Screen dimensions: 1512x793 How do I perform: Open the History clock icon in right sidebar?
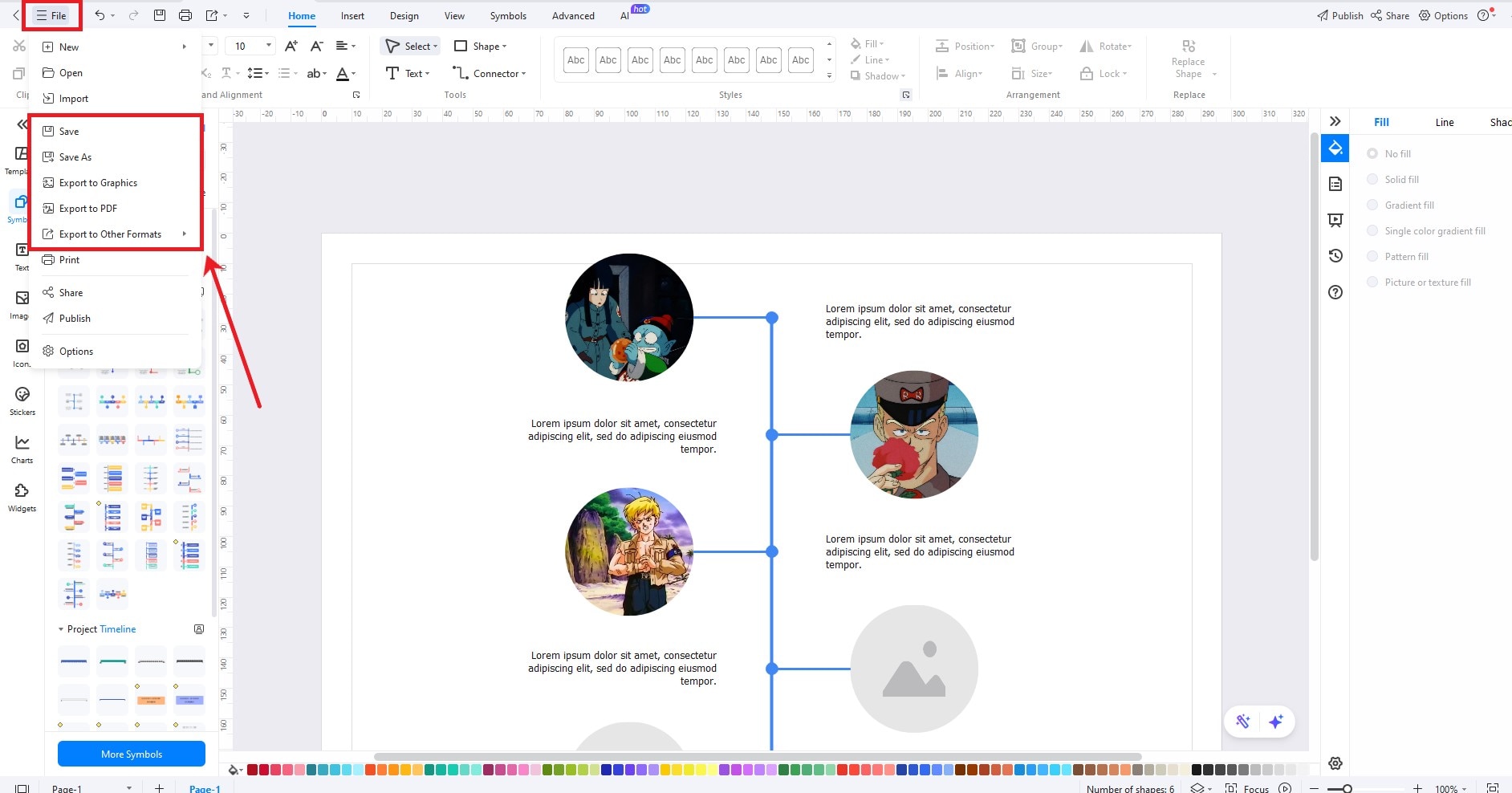(x=1335, y=256)
